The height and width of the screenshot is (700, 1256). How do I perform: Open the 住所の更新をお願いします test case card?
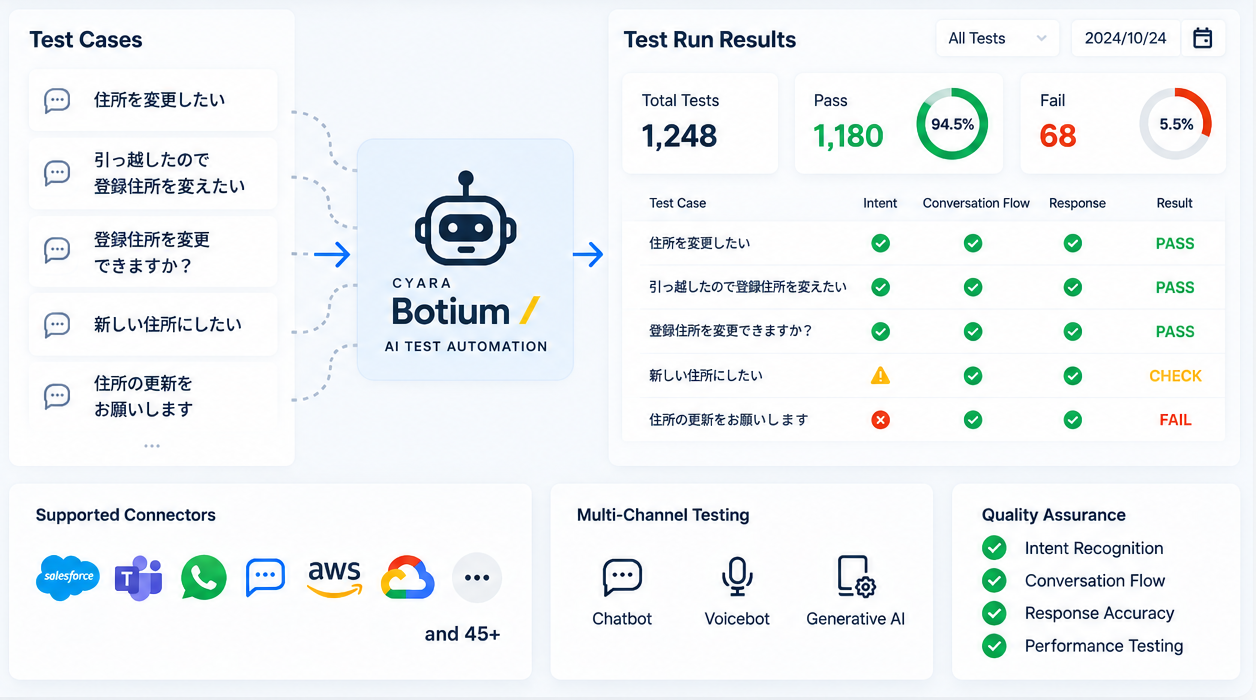[153, 396]
